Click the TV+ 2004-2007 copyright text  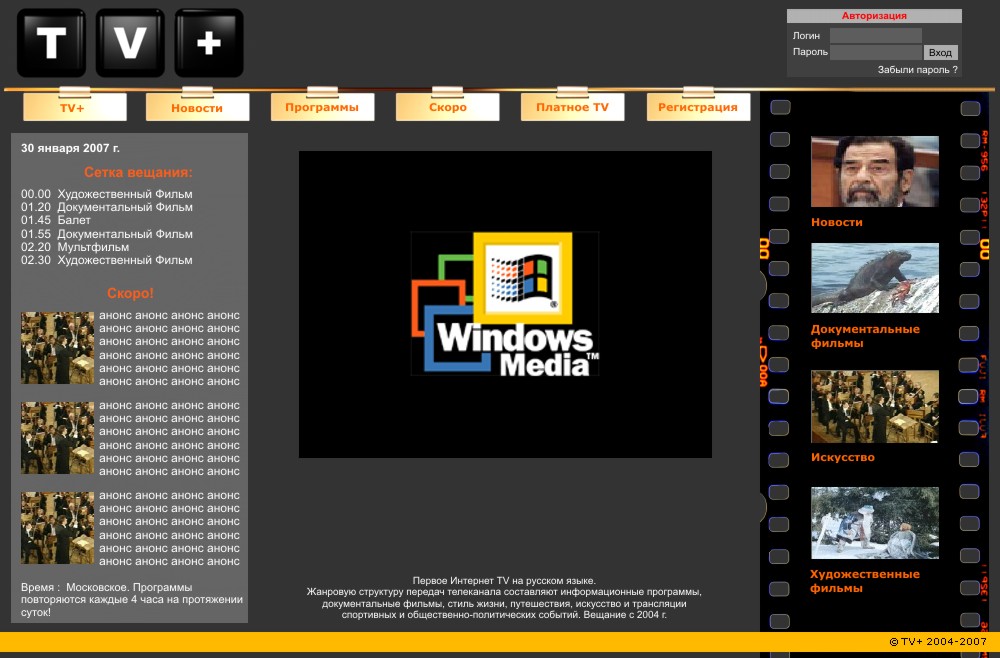pos(938,641)
